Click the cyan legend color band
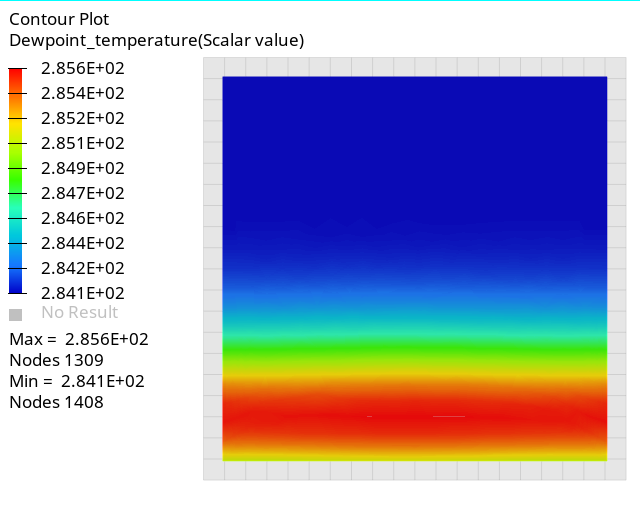Screen dimensions: 640x511 tap(16, 231)
